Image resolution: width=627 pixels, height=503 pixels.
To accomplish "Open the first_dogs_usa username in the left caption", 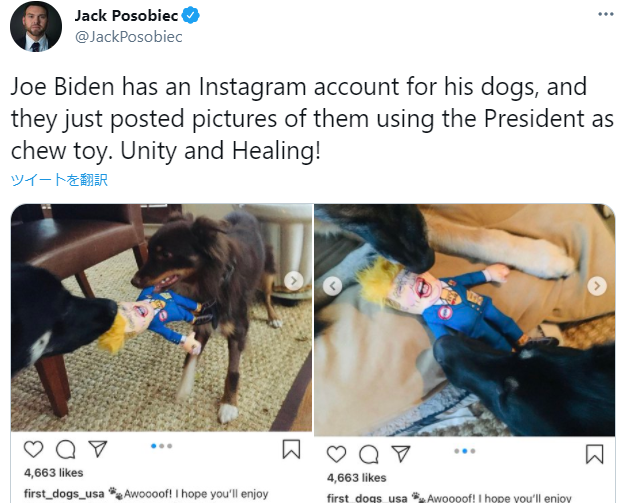I will tap(64, 494).
